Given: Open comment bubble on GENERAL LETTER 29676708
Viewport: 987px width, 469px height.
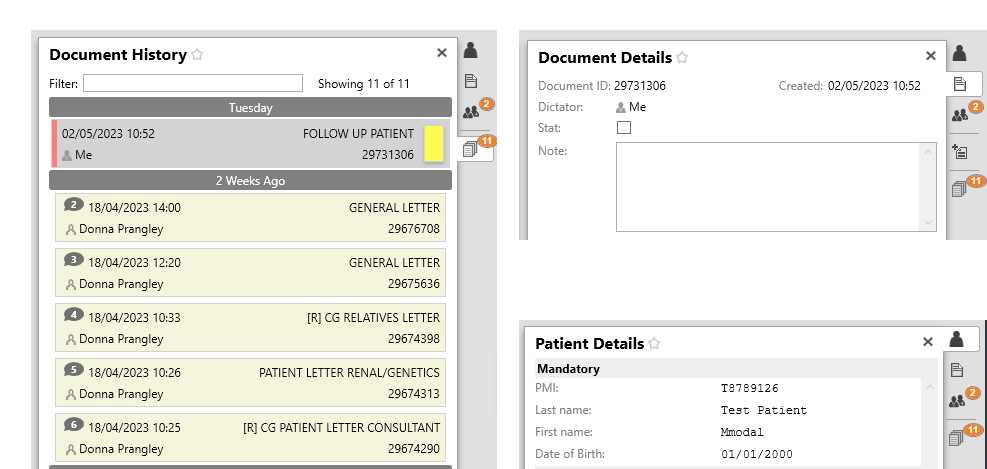Looking at the screenshot, I should tap(74, 205).
